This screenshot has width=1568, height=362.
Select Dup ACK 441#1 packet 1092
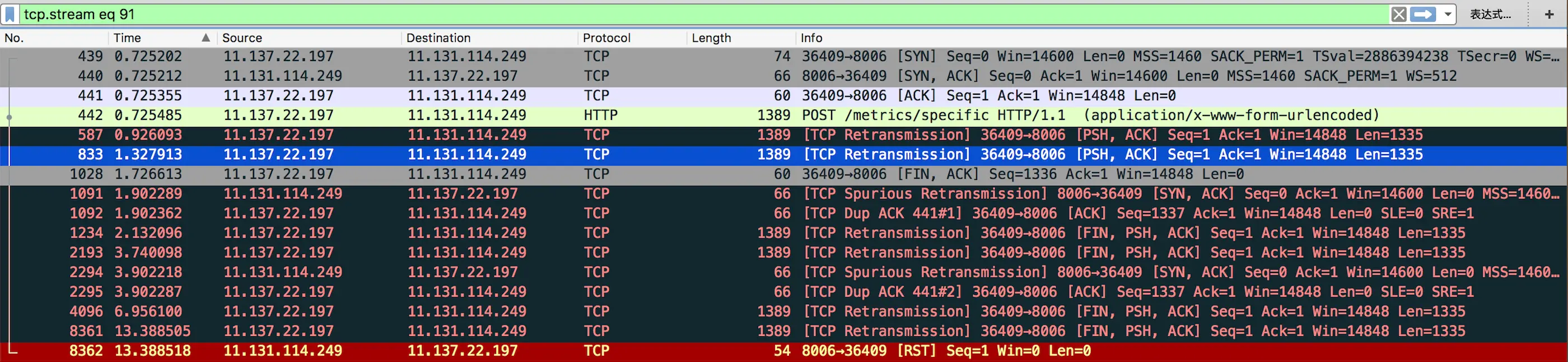(x=784, y=214)
